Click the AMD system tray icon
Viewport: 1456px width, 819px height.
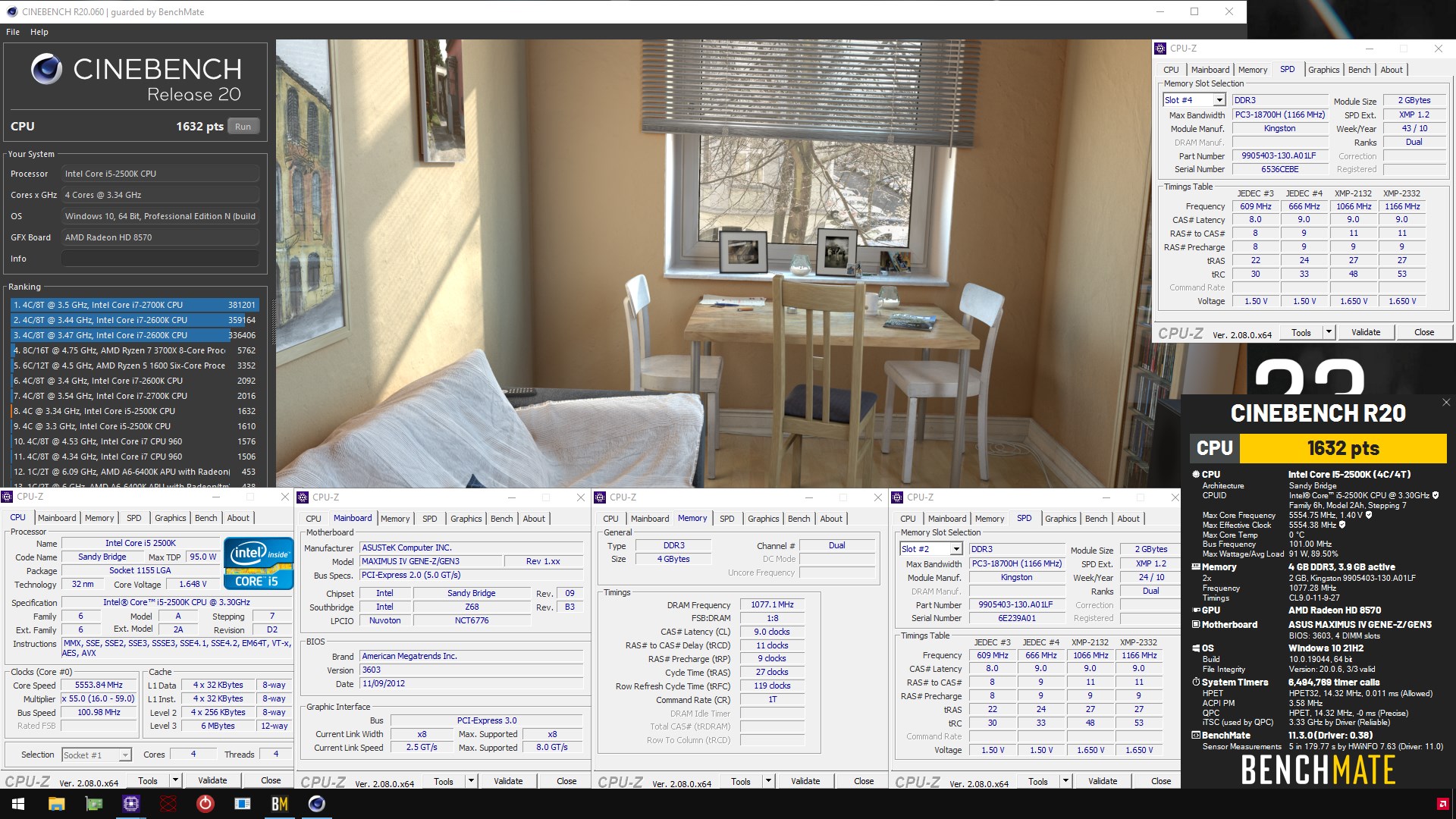pyautogui.click(x=1442, y=804)
